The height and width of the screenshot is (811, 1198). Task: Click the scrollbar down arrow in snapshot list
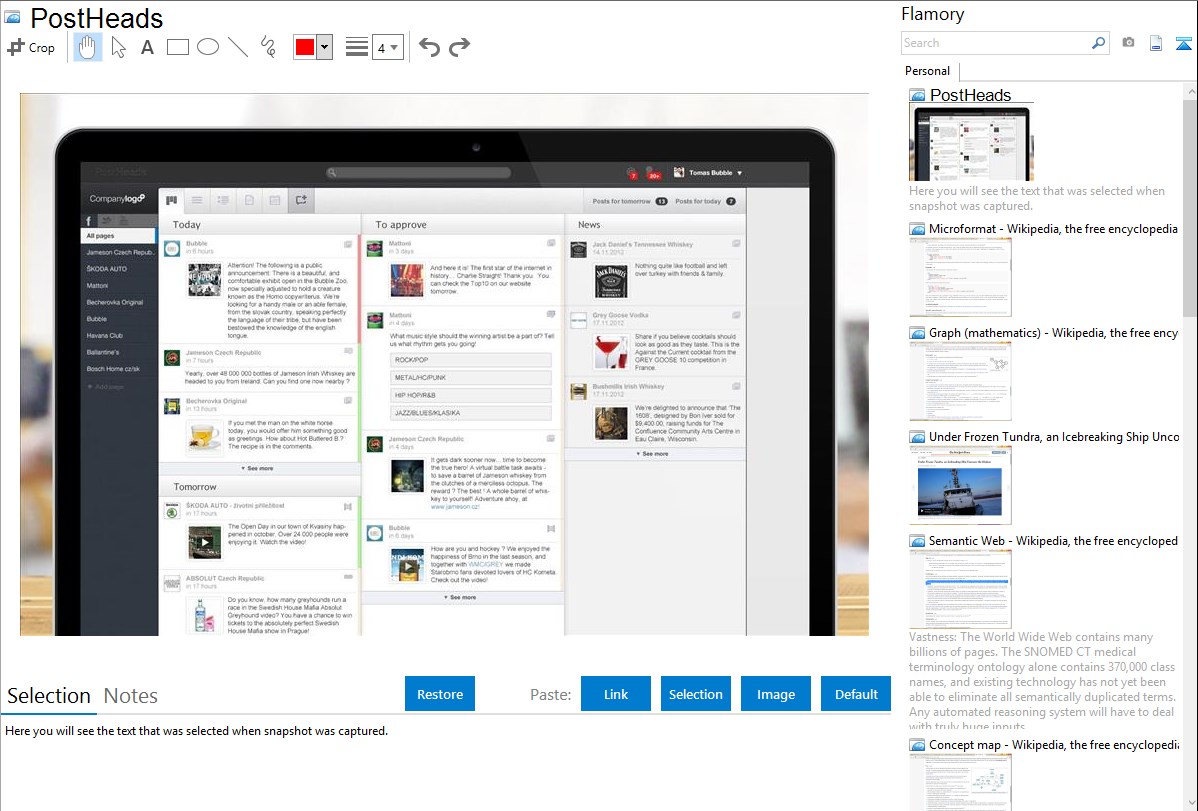pos(1190,802)
